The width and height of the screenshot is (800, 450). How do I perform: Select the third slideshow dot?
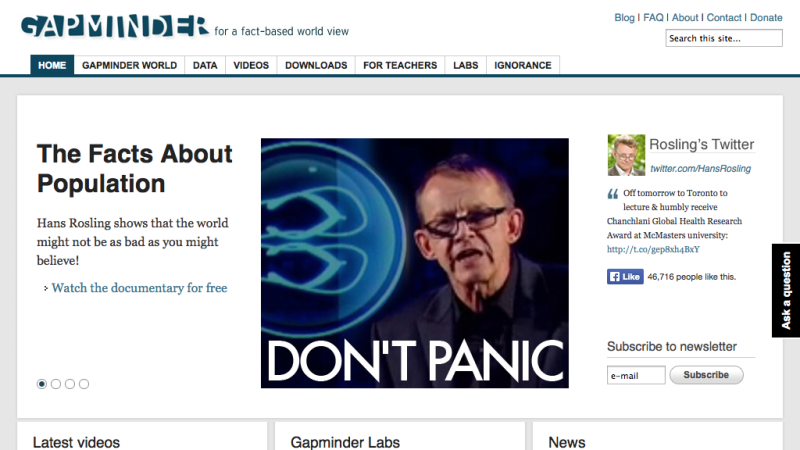point(70,384)
